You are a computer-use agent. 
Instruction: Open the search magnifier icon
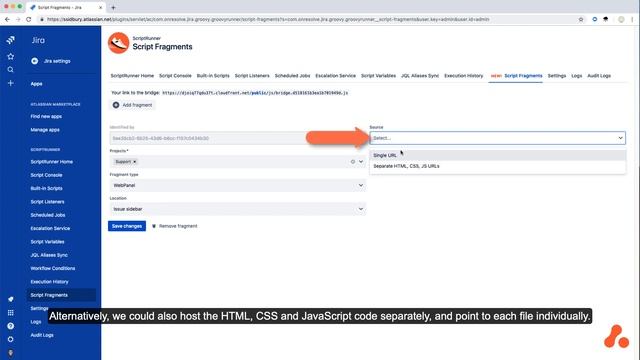11,70
